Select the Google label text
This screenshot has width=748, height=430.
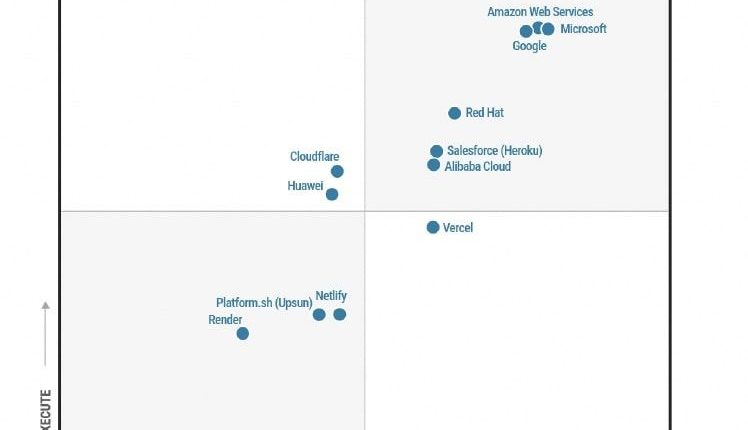[x=529, y=46]
